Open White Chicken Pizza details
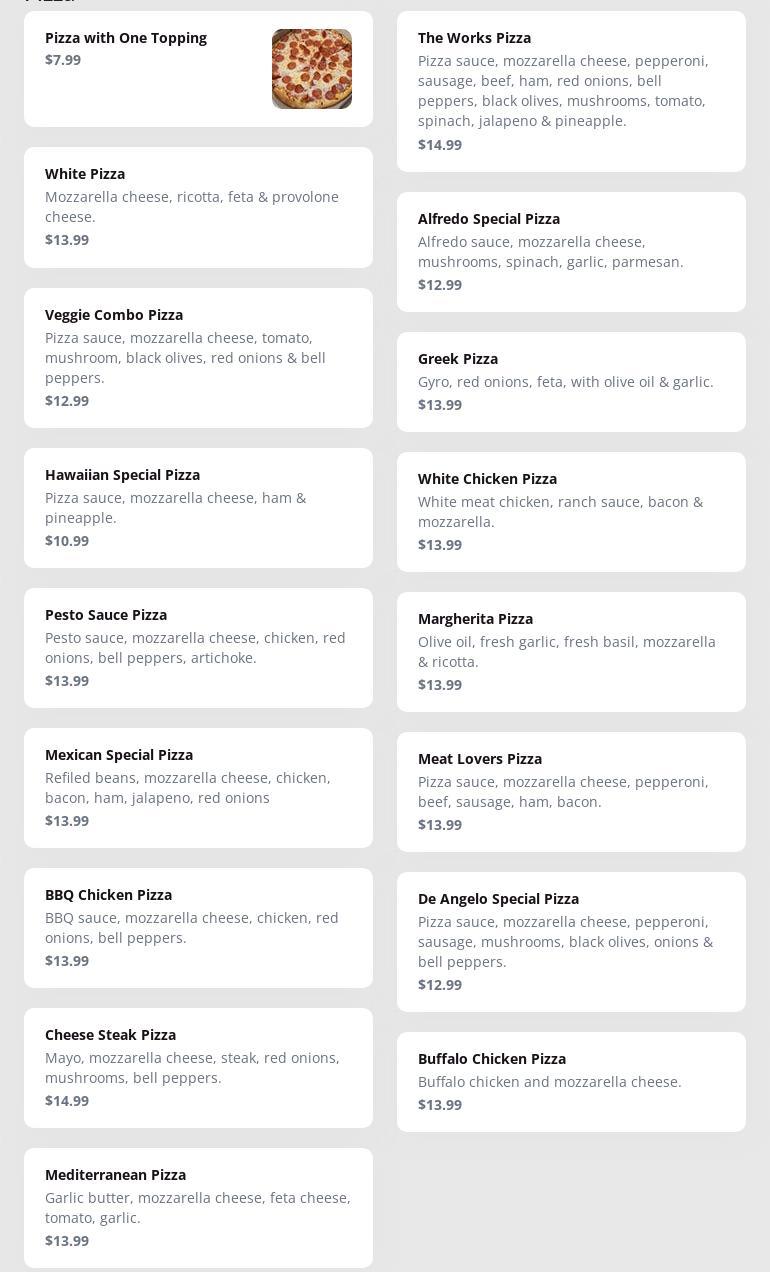The image size is (770, 1272). pyautogui.click(x=571, y=511)
